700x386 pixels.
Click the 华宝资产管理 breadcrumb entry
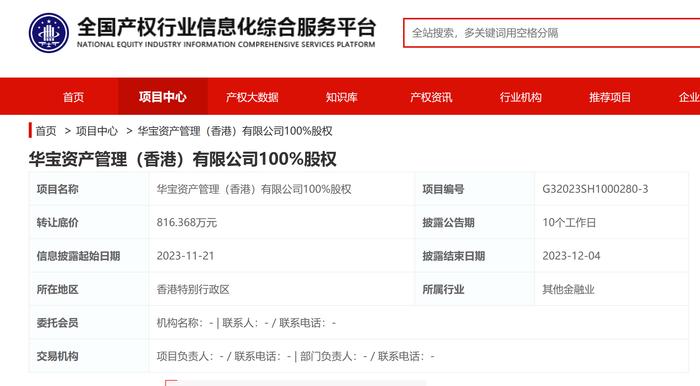235,131
